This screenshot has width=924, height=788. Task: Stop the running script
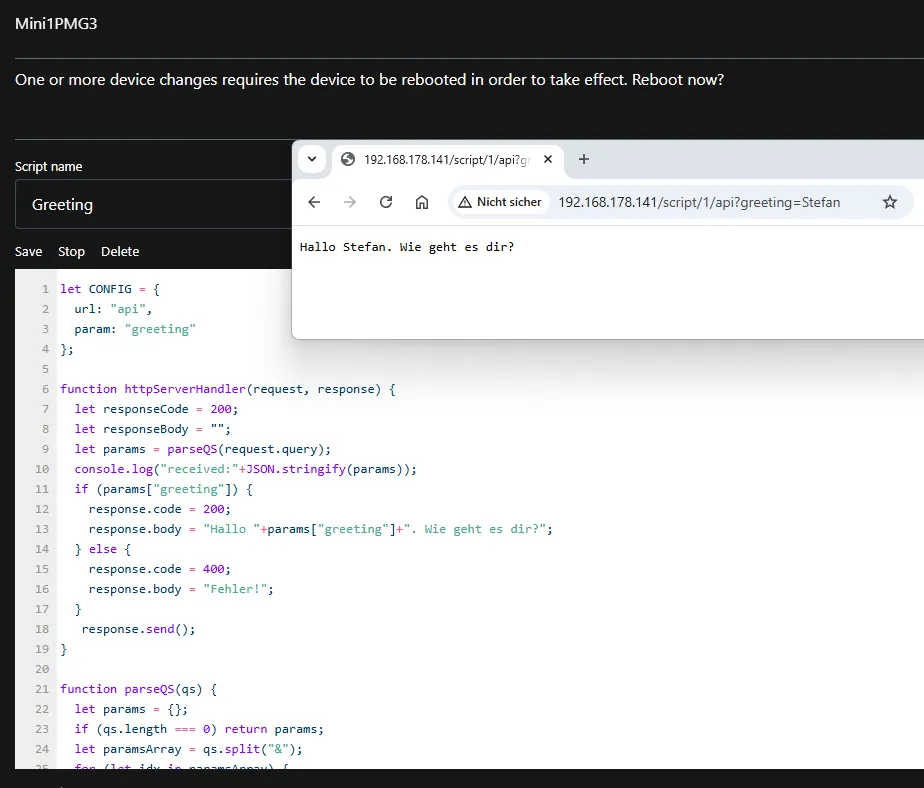point(71,251)
